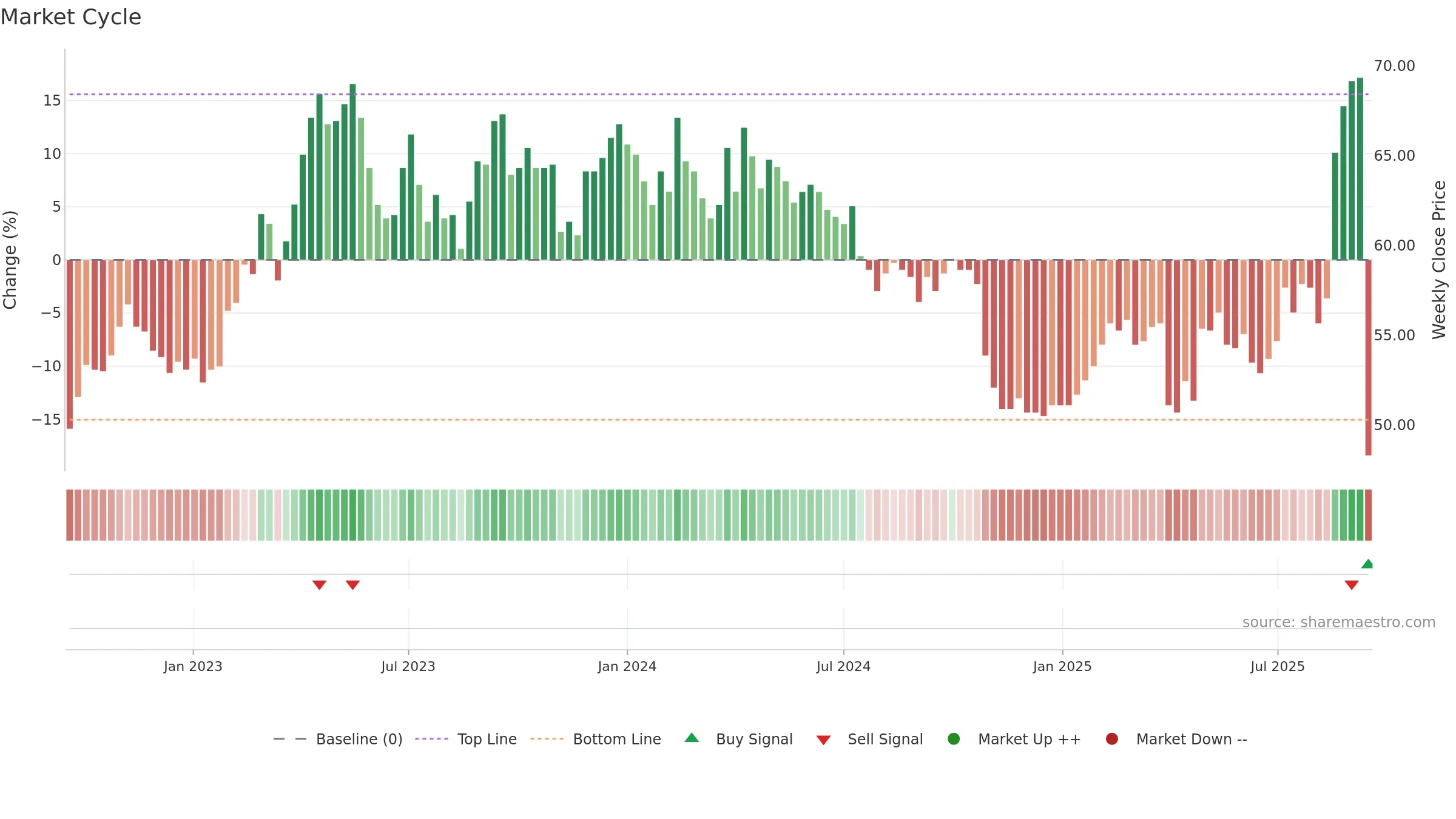Click the purple dashed Top Line legend swatch

tap(431, 739)
